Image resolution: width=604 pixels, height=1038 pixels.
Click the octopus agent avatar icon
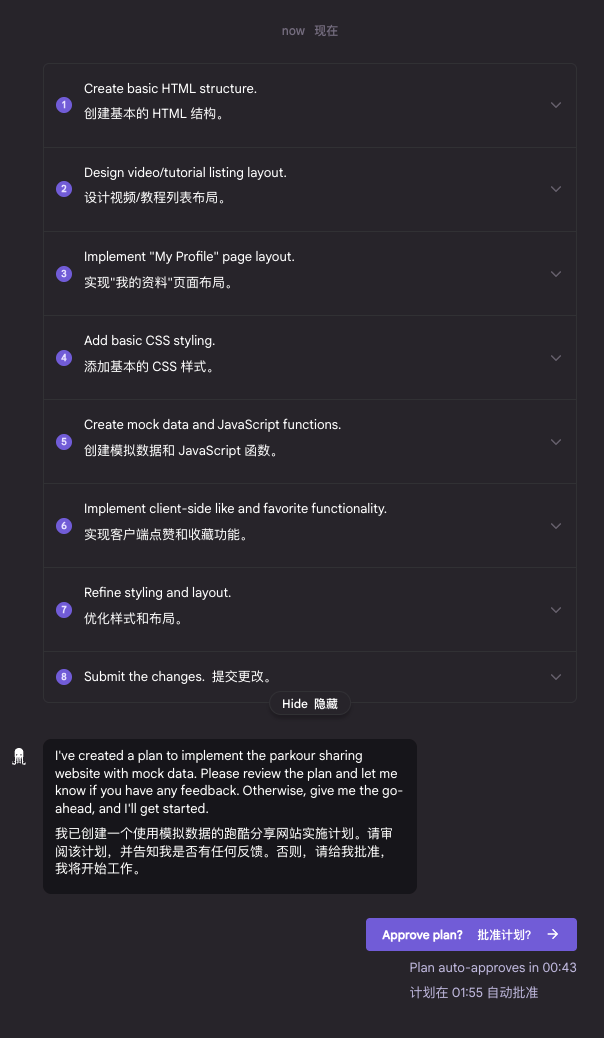[19, 756]
